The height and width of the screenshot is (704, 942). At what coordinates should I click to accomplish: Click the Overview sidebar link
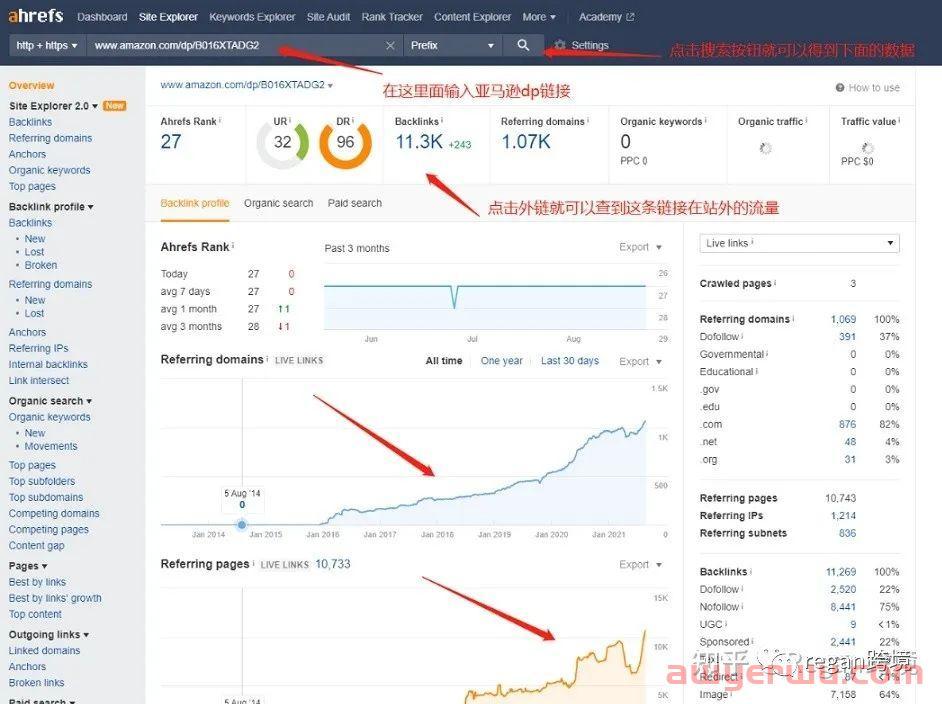31,85
